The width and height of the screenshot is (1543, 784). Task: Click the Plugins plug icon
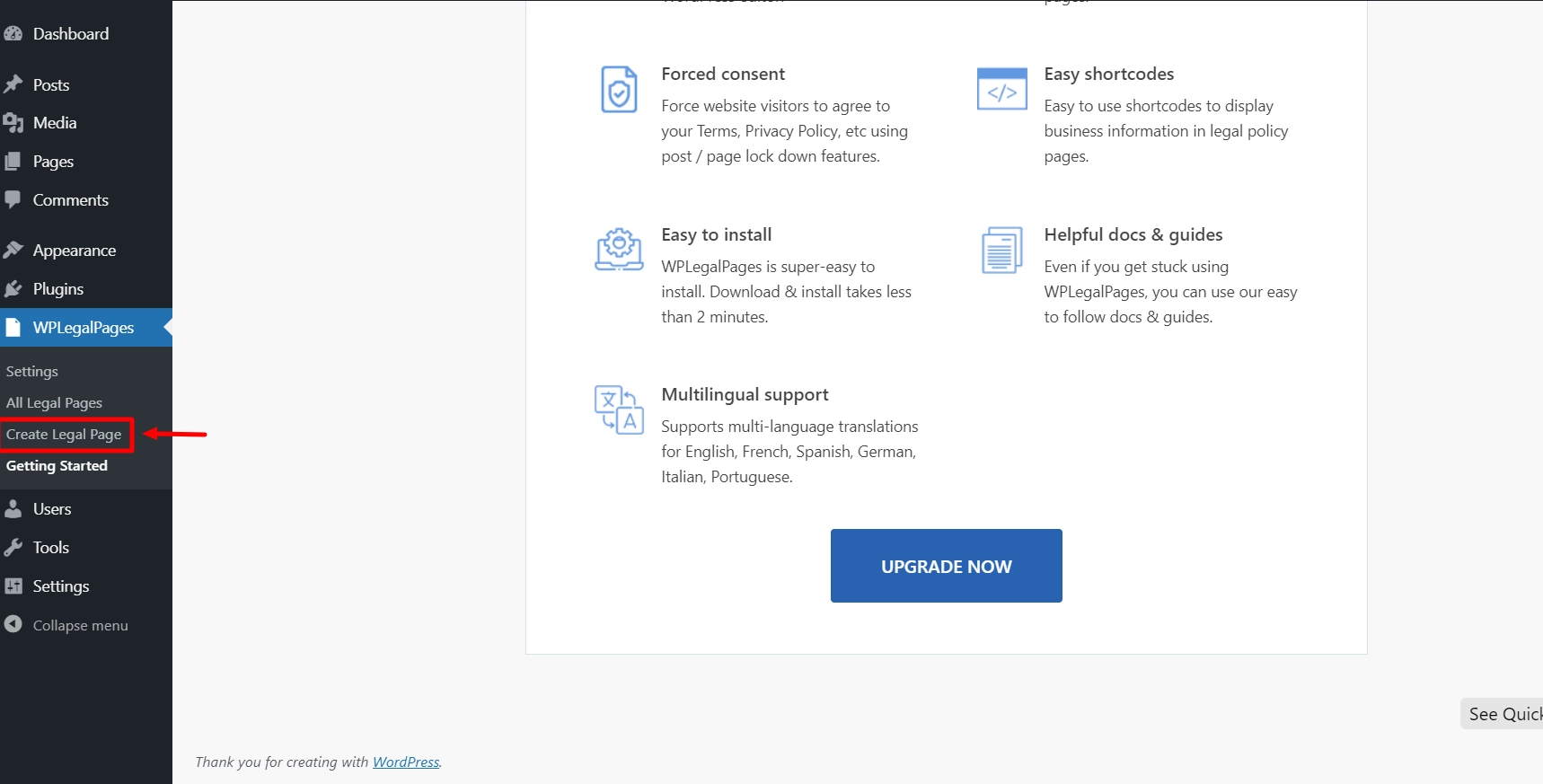tap(13, 288)
